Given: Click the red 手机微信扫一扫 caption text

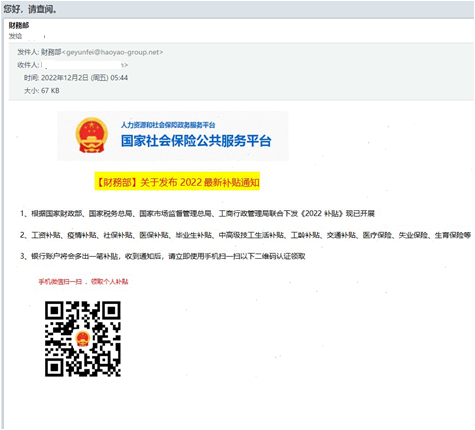Looking at the screenshot, I should click(83, 282).
